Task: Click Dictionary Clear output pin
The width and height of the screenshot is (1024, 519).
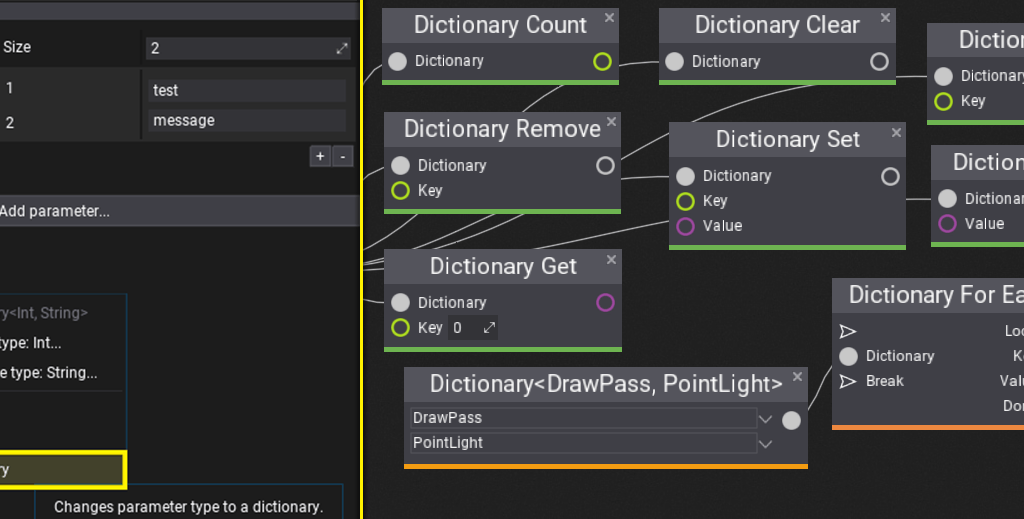Action: click(879, 61)
